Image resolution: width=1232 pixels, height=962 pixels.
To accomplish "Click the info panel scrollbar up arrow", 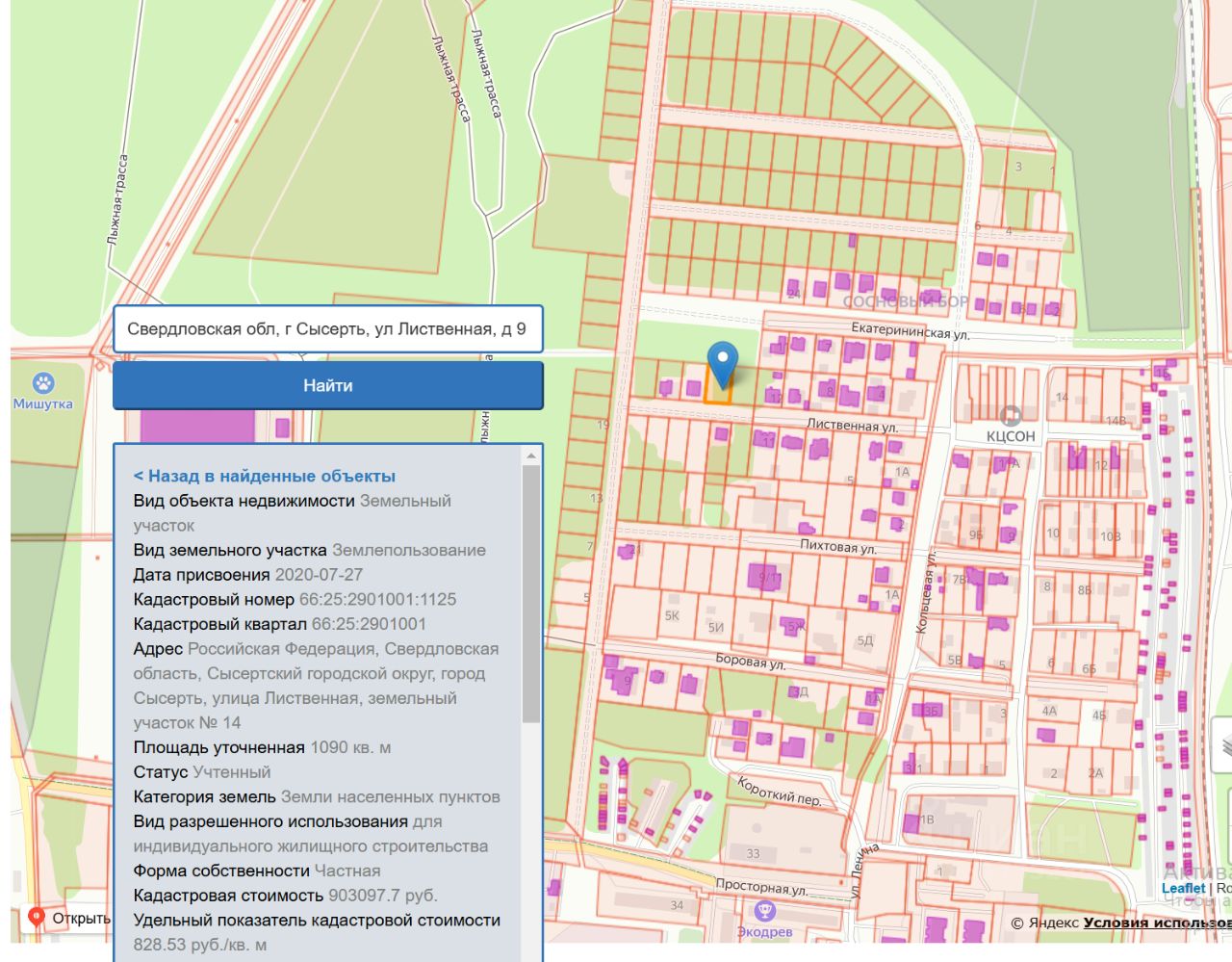I will tap(531, 455).
